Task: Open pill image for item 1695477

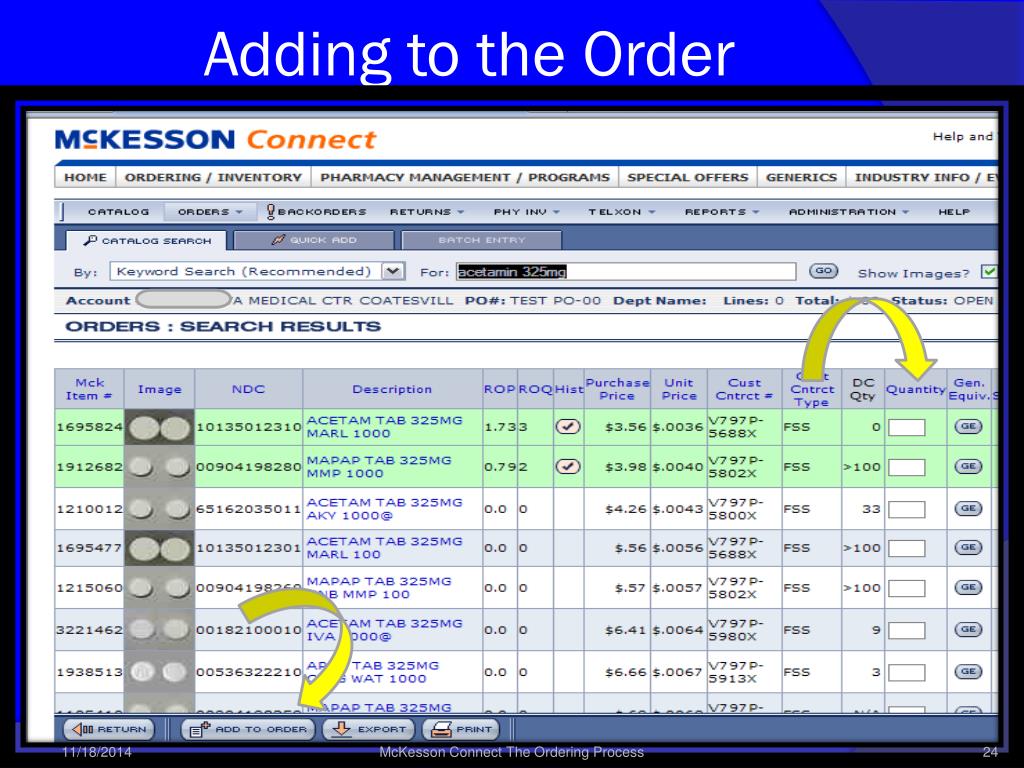Action: click(159, 548)
